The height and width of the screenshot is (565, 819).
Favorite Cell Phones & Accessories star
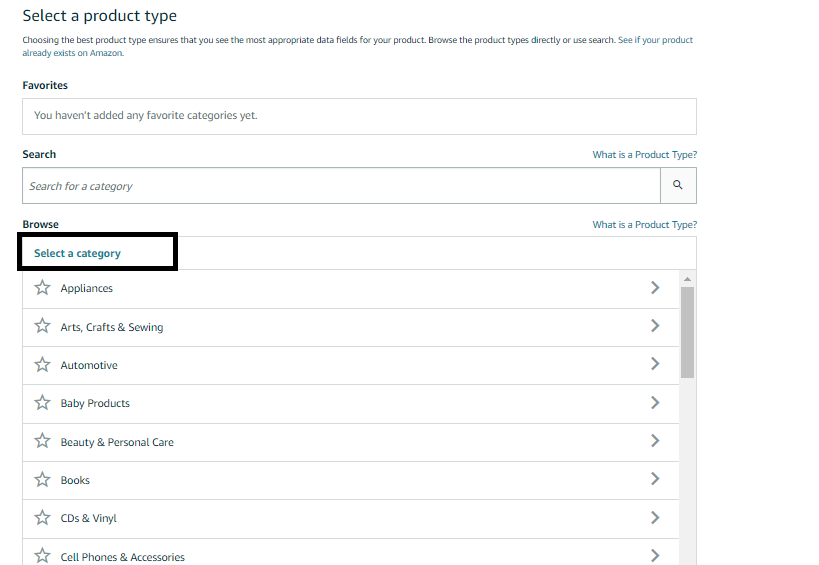42,556
